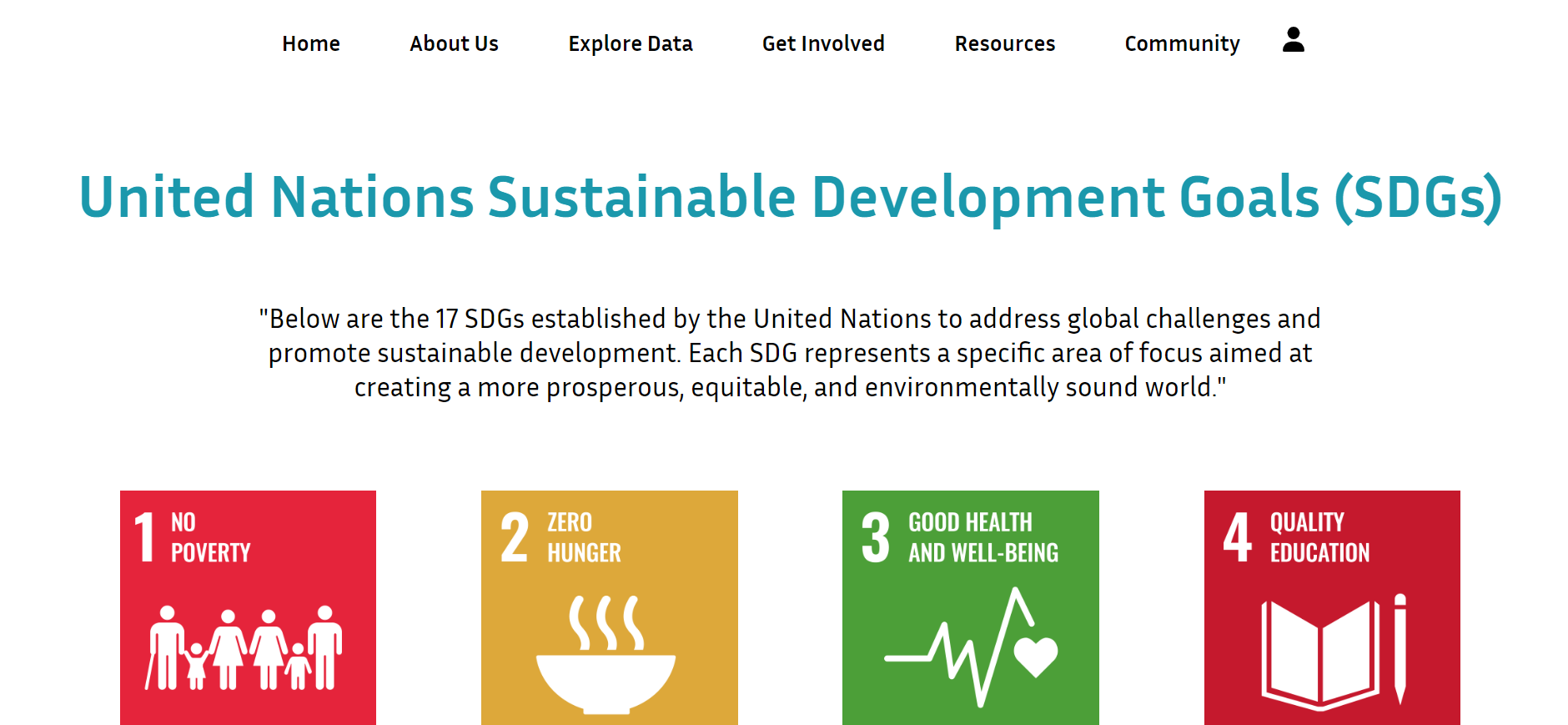Select the No Poverty SDG 1 tile

coord(248,607)
